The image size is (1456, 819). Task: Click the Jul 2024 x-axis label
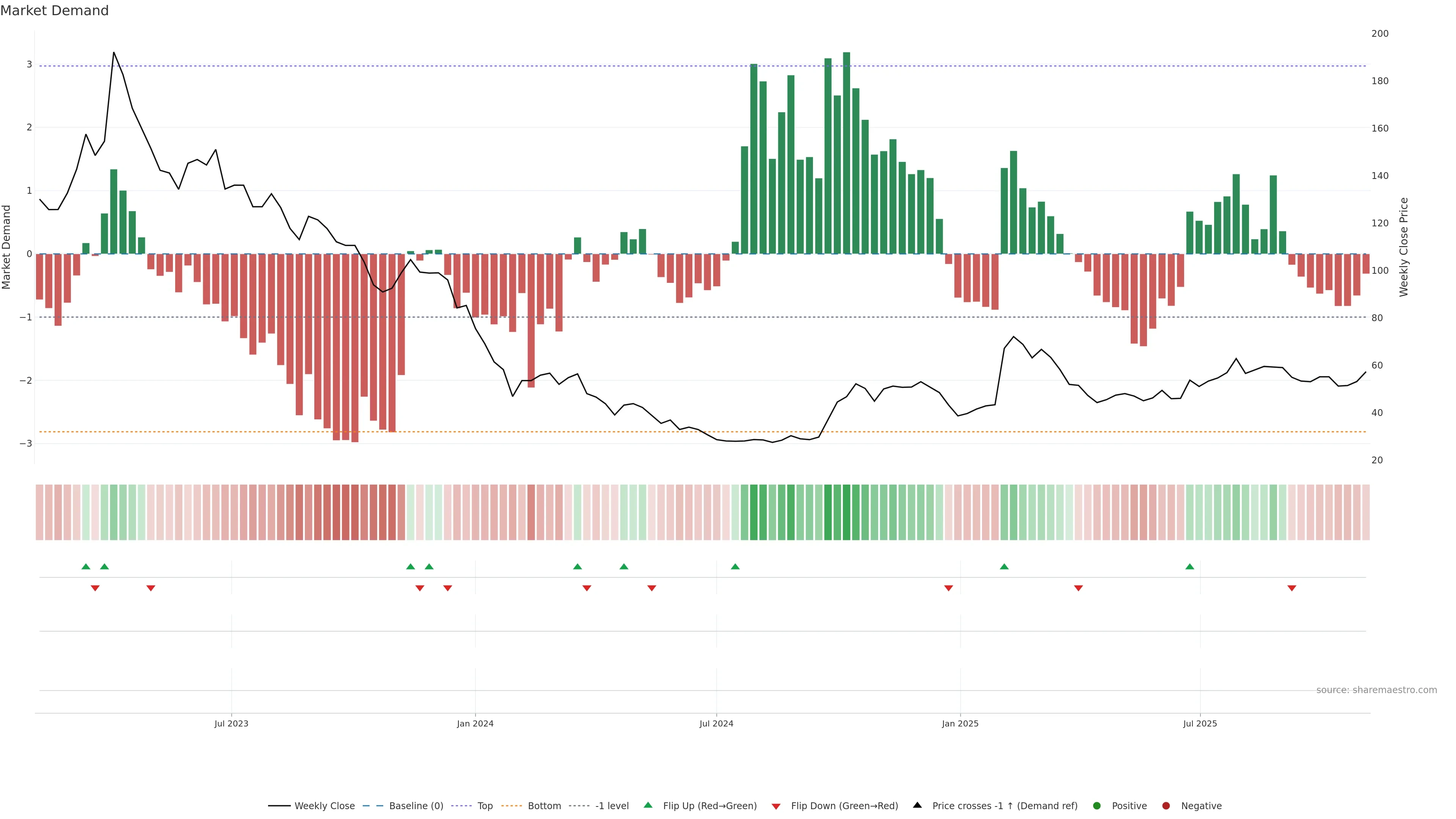coord(716,723)
